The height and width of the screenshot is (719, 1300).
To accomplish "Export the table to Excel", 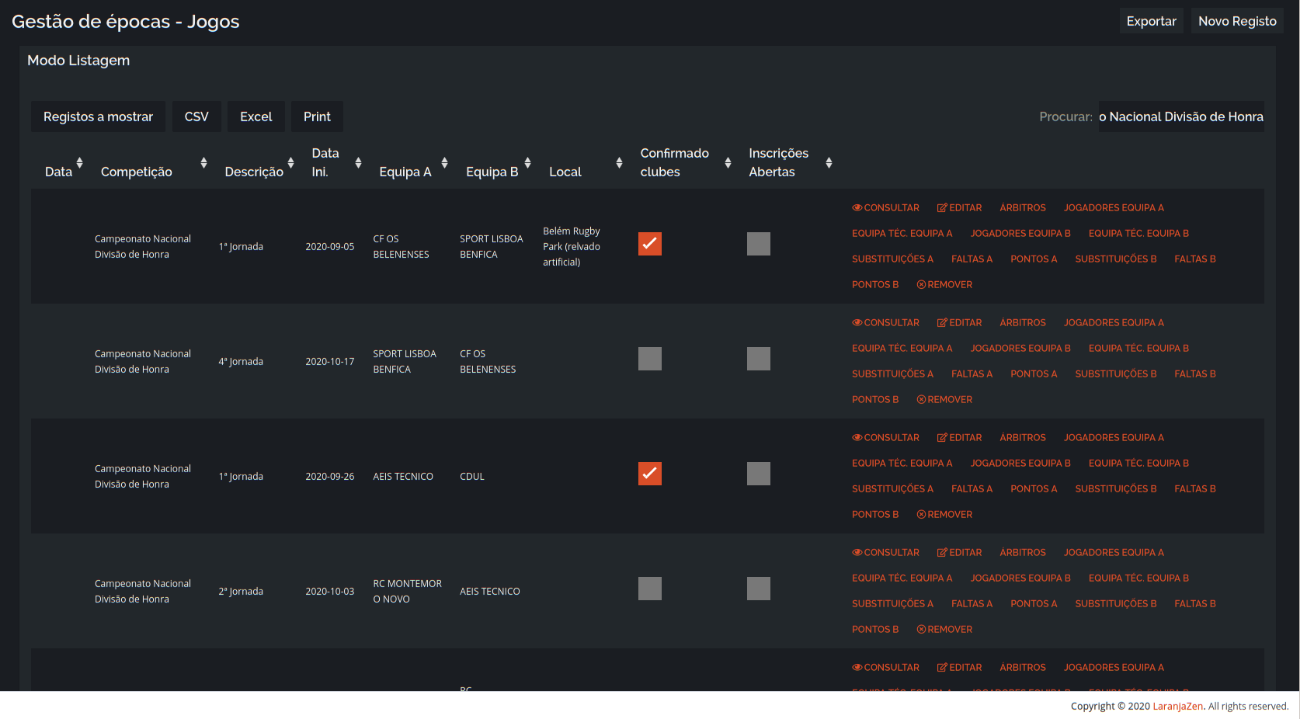I will pos(256,117).
